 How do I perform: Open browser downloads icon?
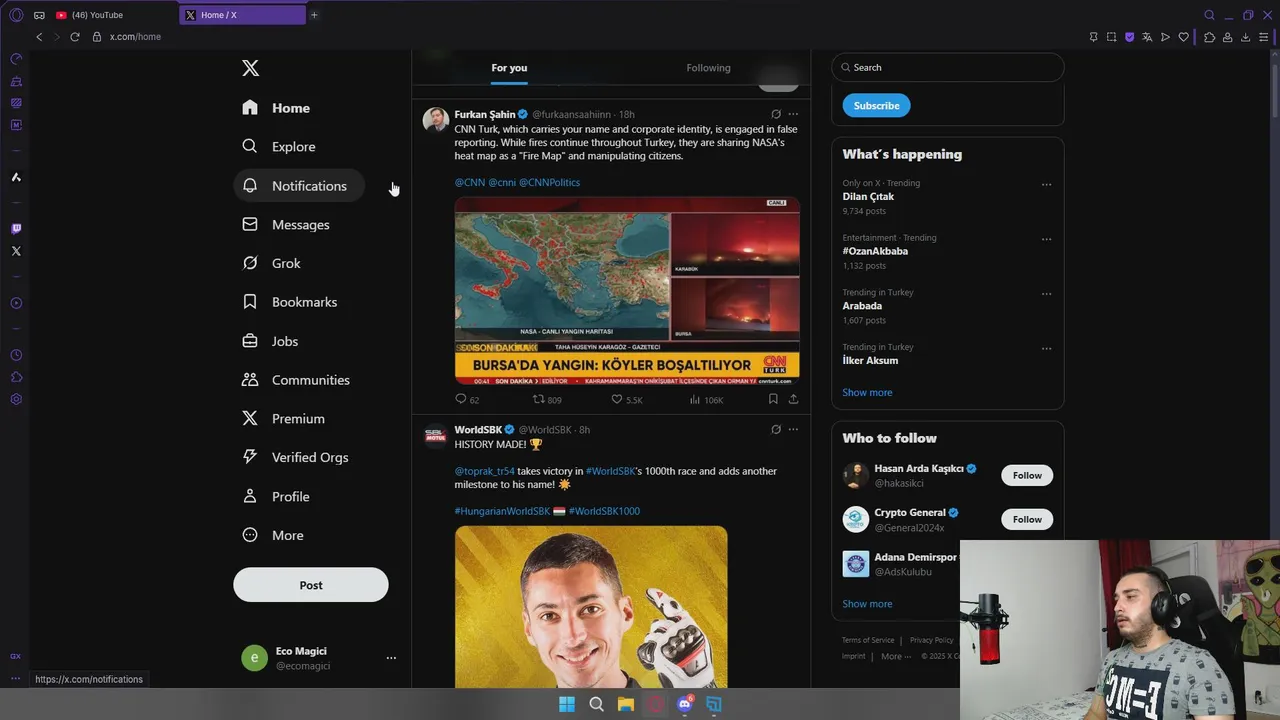point(1246,37)
